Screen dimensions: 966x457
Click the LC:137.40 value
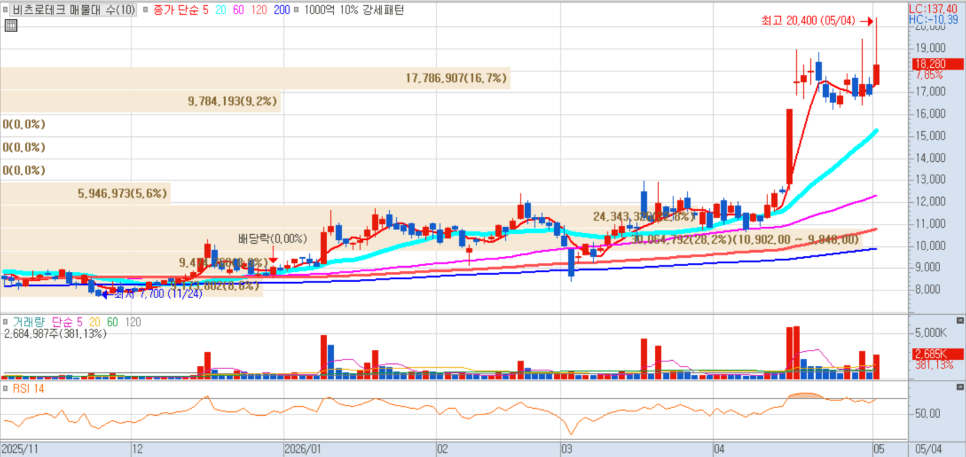coord(935,10)
